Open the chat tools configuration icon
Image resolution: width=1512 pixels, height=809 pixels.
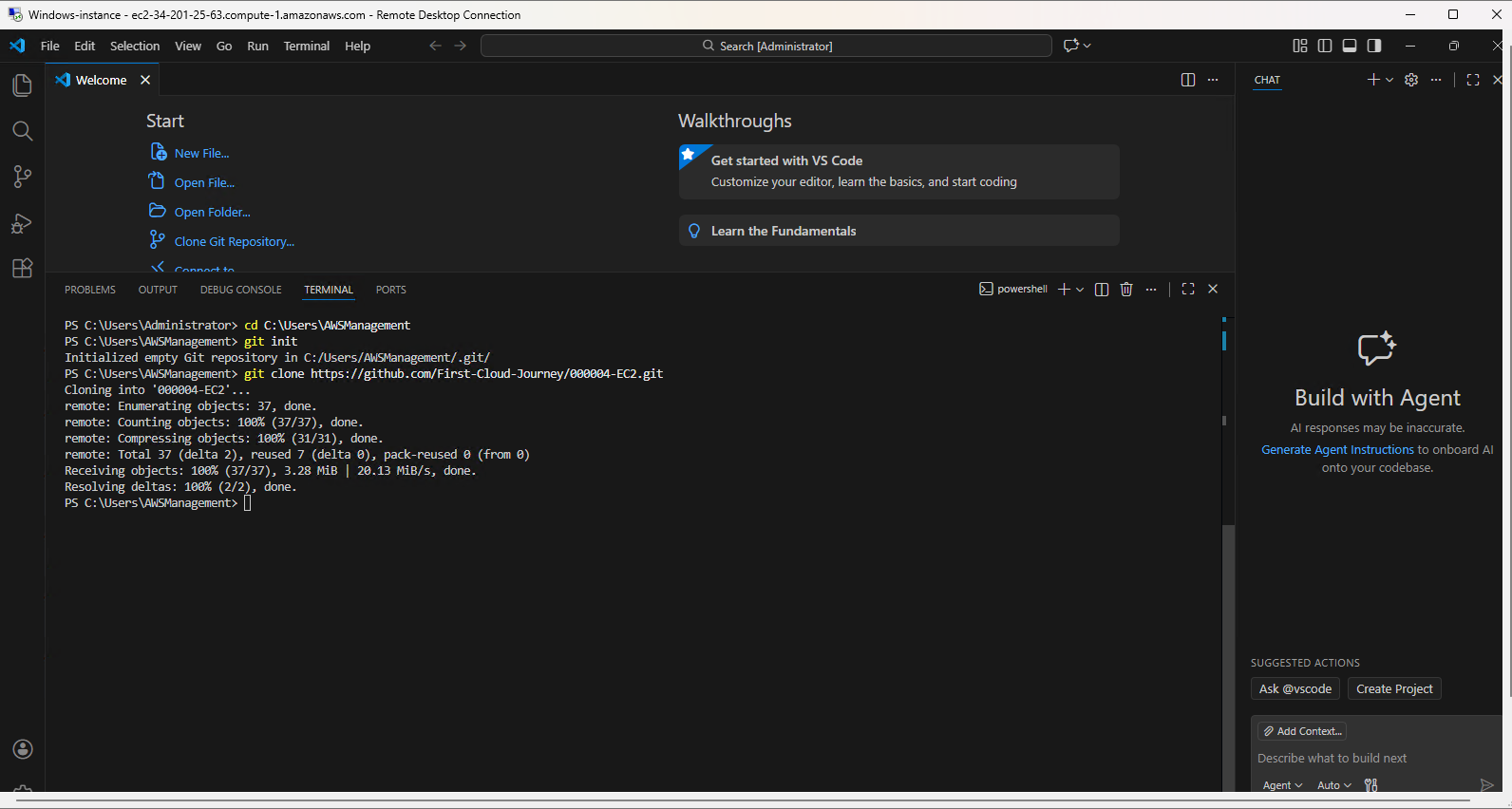[x=1370, y=785]
